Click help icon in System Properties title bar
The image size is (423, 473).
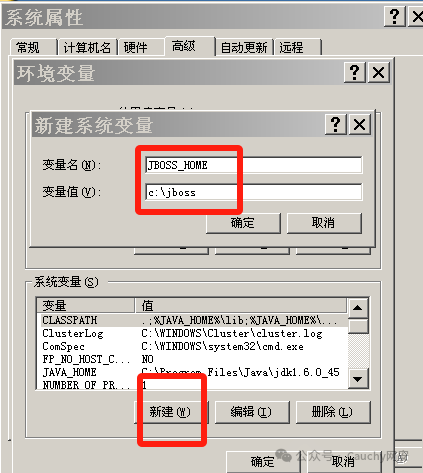coord(395,16)
